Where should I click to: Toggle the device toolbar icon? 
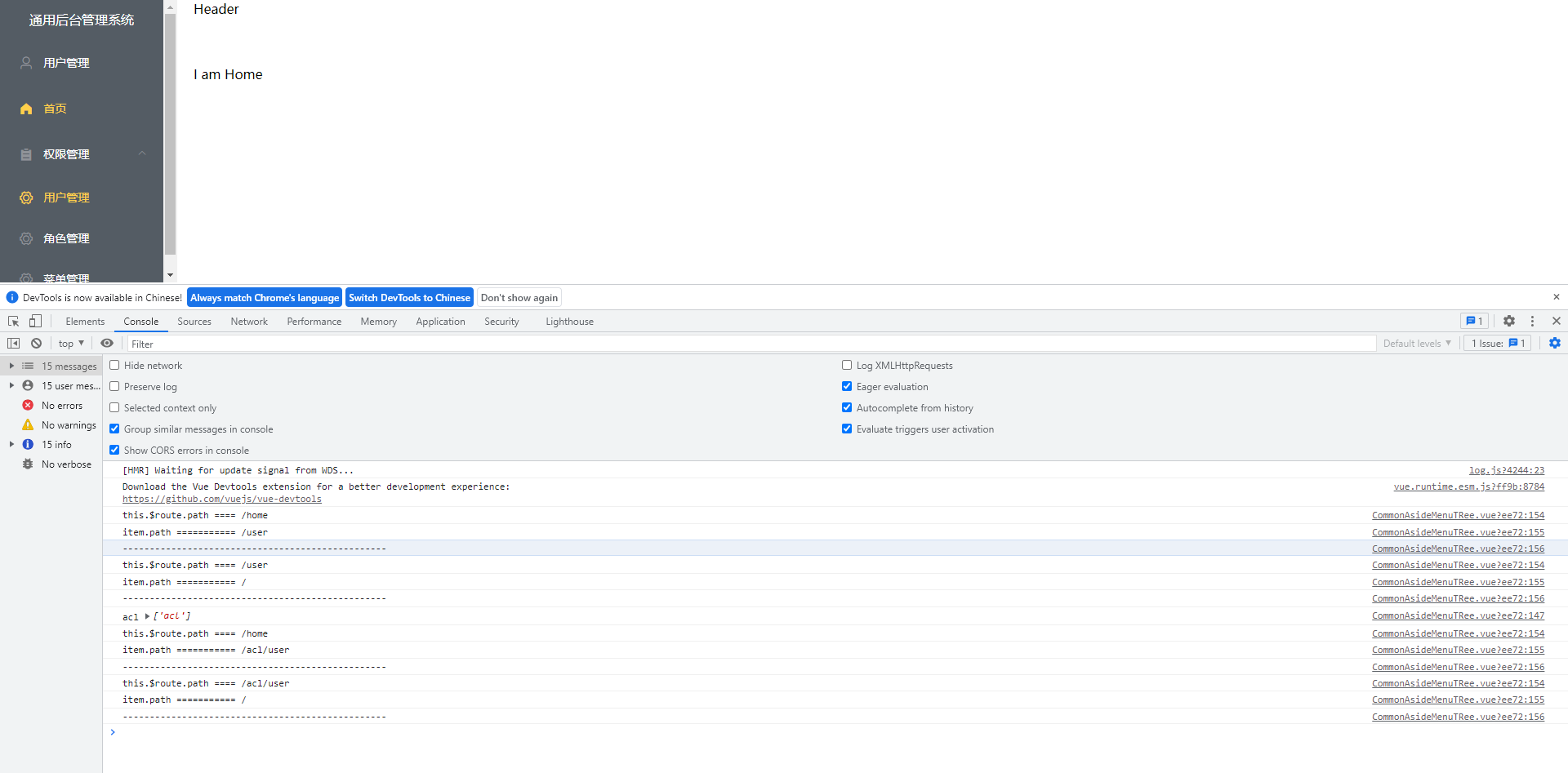(35, 321)
